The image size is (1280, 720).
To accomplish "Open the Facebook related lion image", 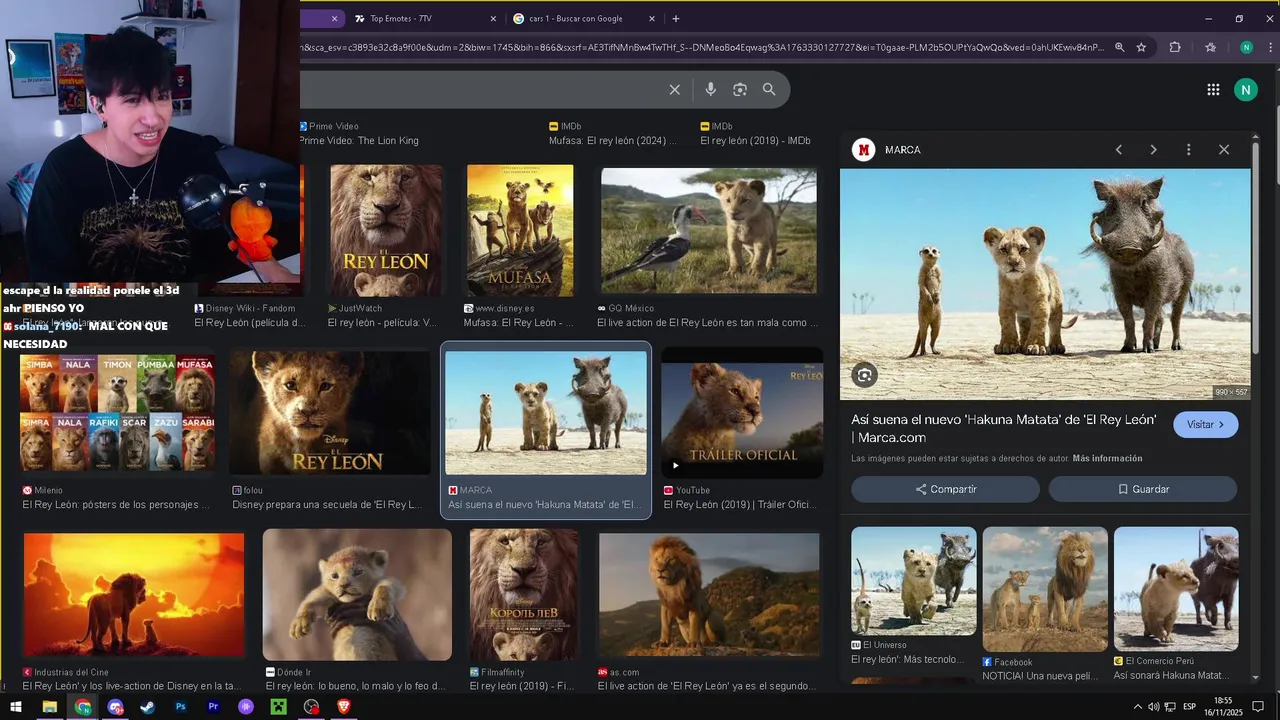I will [x=1045, y=589].
